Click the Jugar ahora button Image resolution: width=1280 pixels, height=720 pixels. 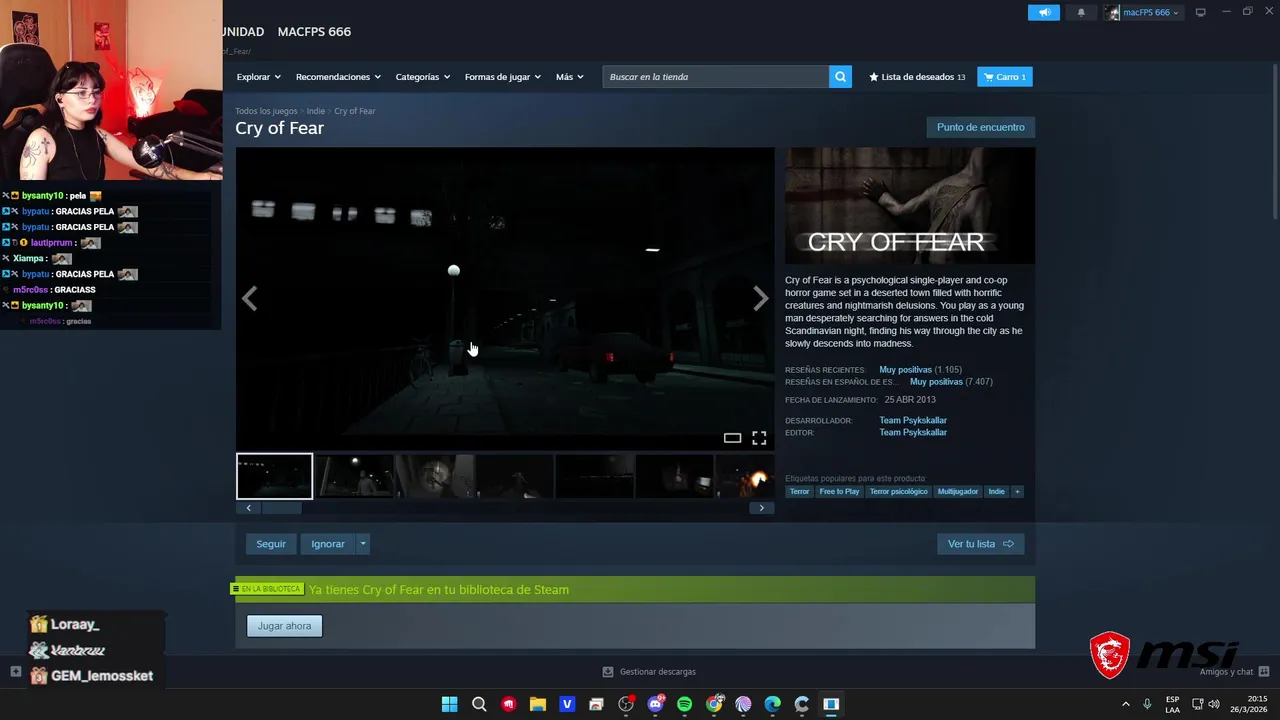pyautogui.click(x=284, y=626)
